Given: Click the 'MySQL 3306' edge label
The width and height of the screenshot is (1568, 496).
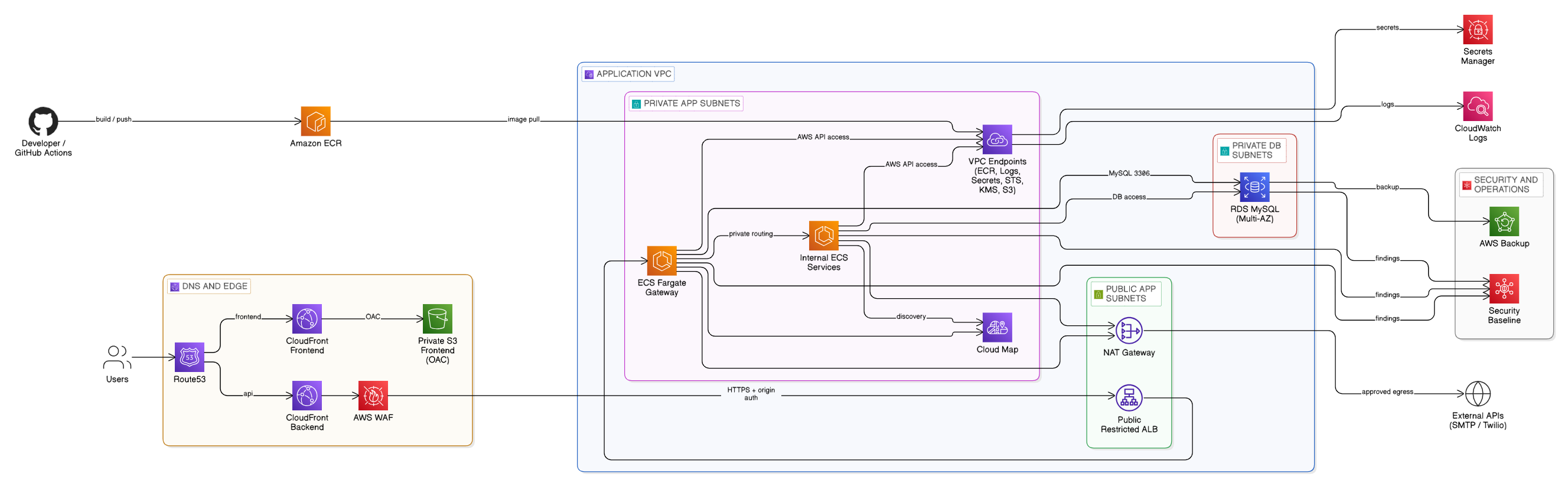Looking at the screenshot, I should coord(1129,174).
